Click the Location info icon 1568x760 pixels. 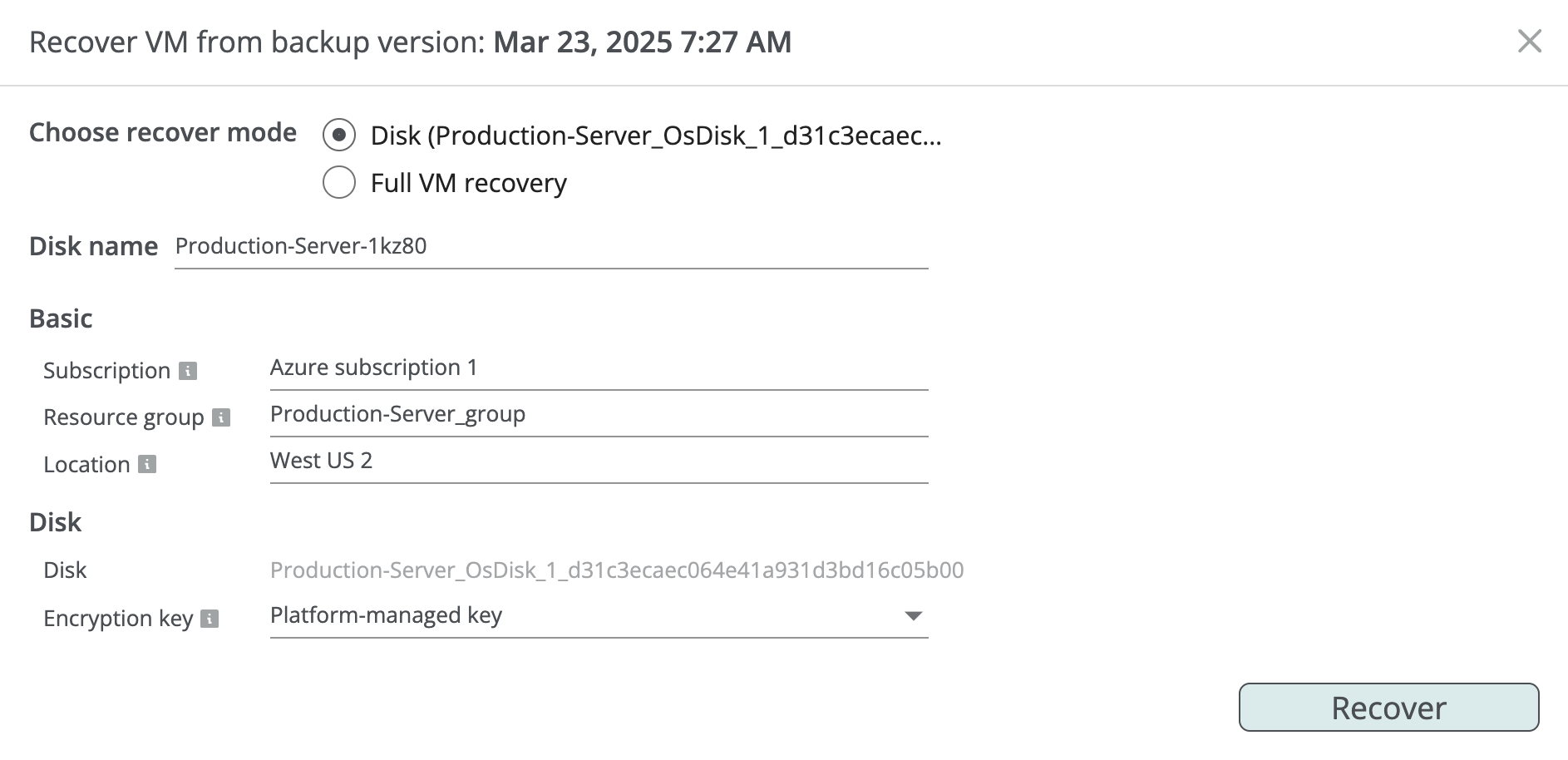pyautogui.click(x=147, y=464)
